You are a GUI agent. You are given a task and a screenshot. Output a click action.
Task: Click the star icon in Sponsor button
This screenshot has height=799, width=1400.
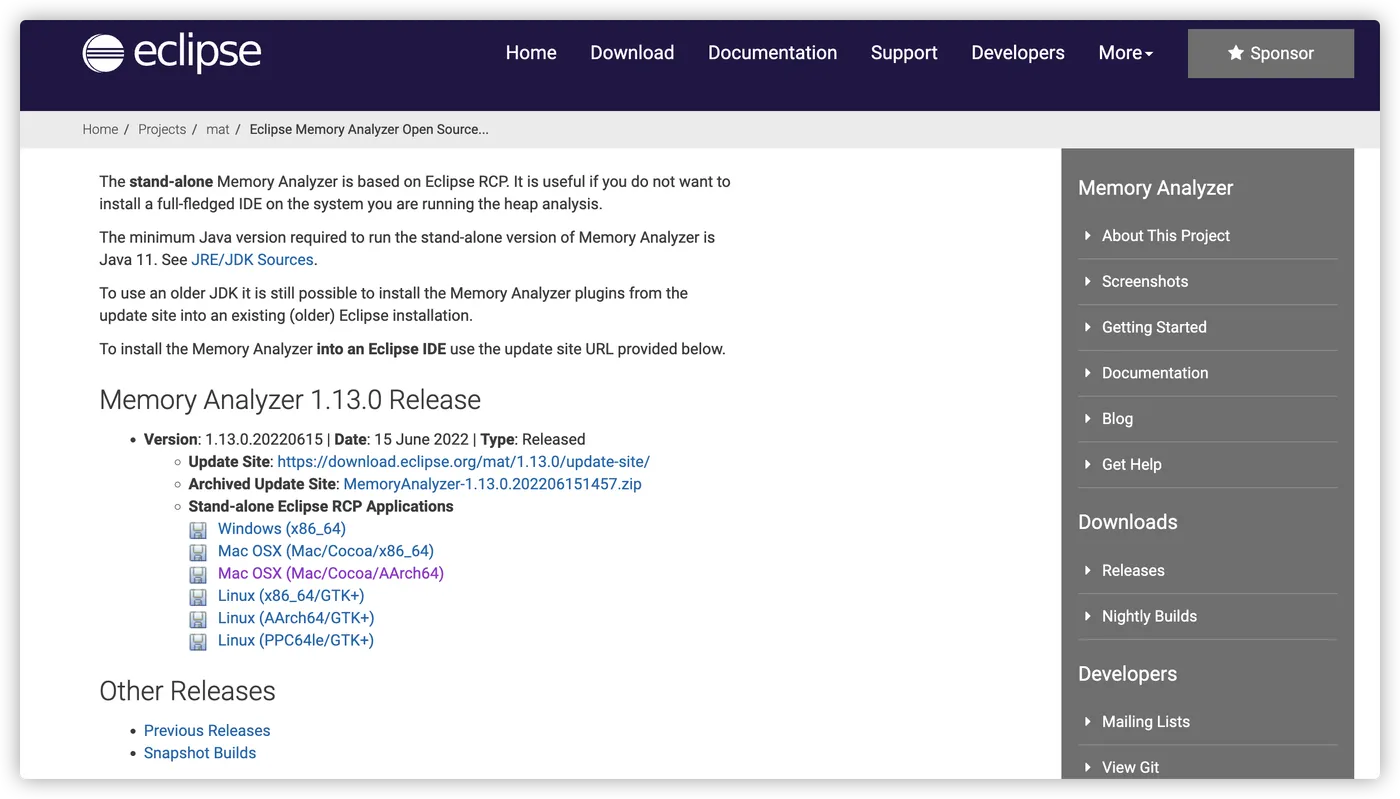coord(1236,53)
